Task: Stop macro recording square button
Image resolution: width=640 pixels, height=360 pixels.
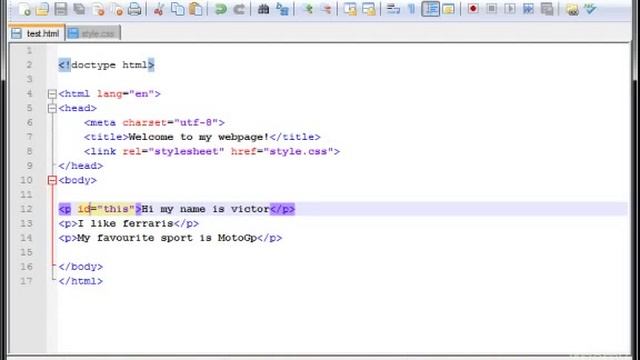Action: click(491, 9)
